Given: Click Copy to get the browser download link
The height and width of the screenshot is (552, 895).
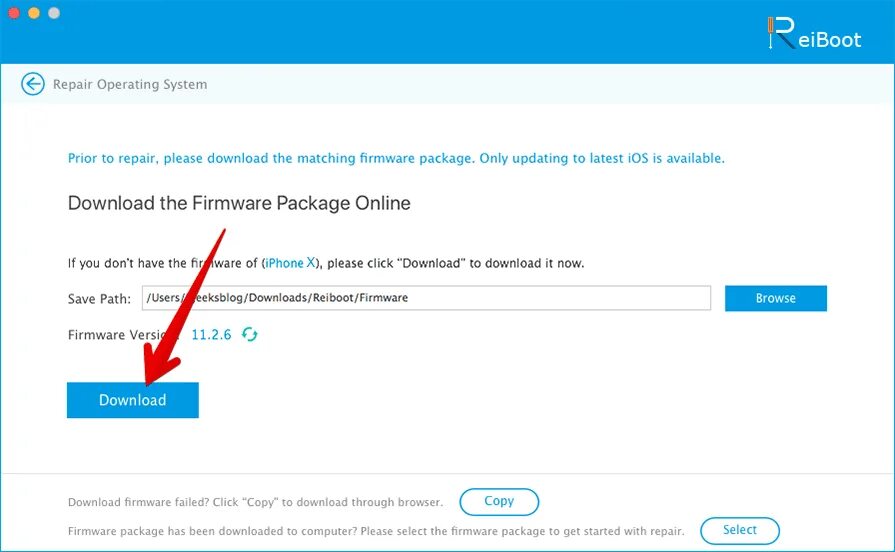Looking at the screenshot, I should (x=499, y=502).
